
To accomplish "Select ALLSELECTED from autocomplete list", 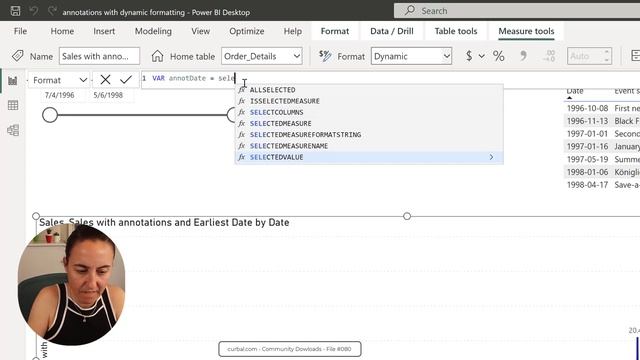I will [369, 90].
